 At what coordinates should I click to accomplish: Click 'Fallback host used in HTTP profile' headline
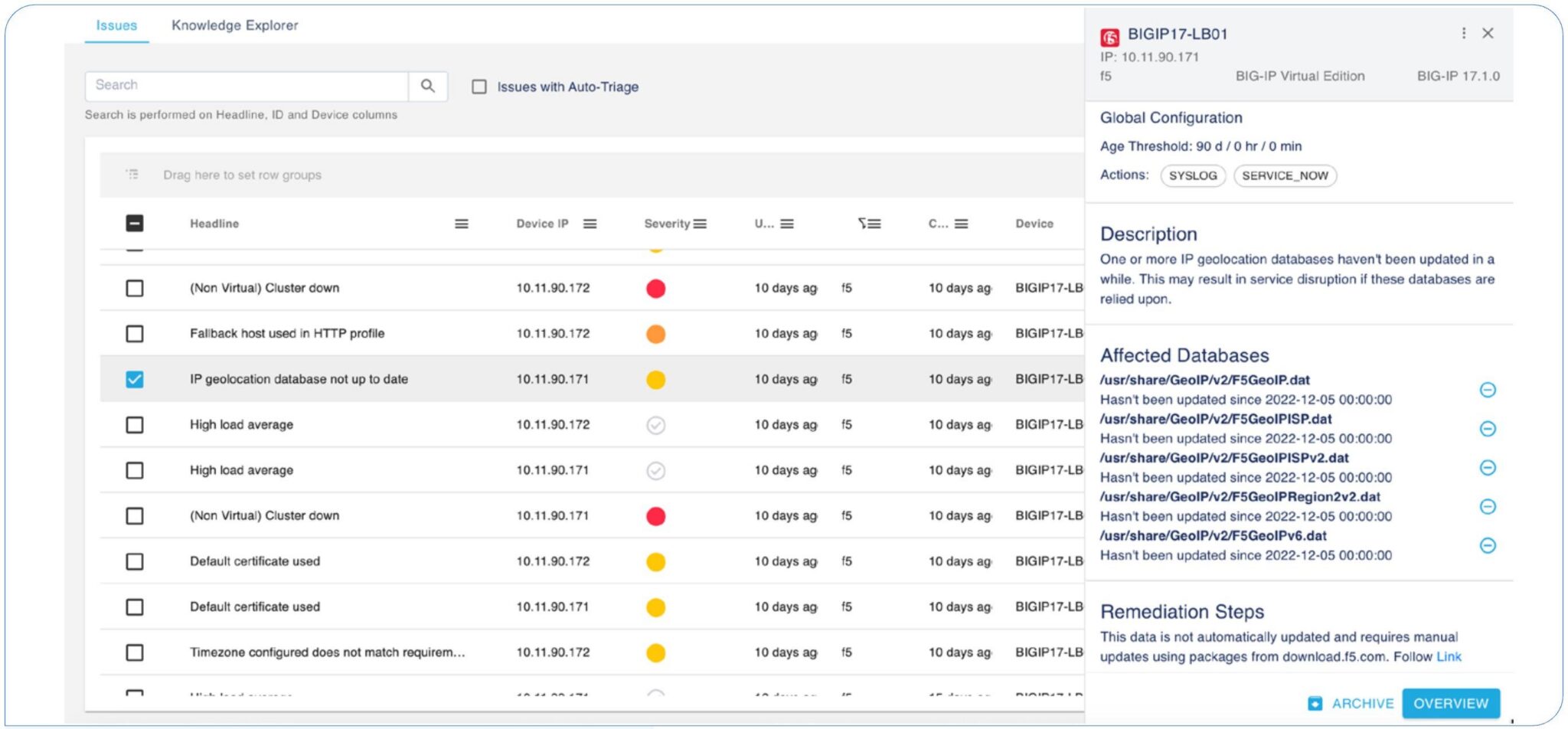coord(287,334)
